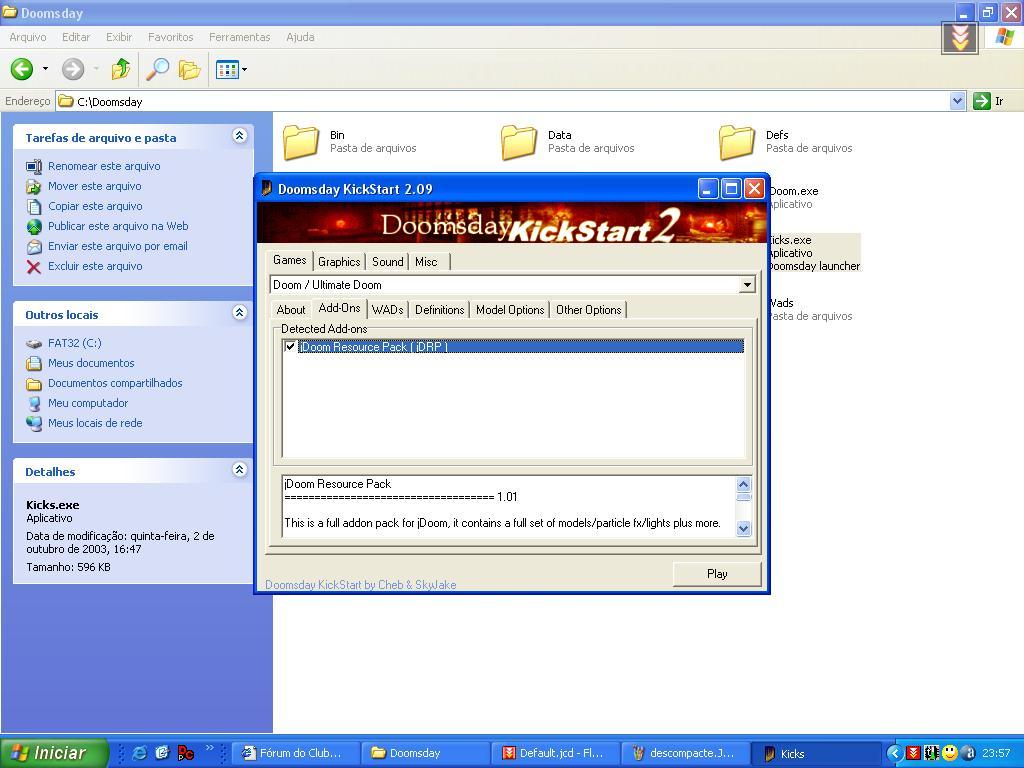Click the Forward arrow in Explorer toolbar
Viewport: 1024px width, 768px height.
tap(73, 69)
